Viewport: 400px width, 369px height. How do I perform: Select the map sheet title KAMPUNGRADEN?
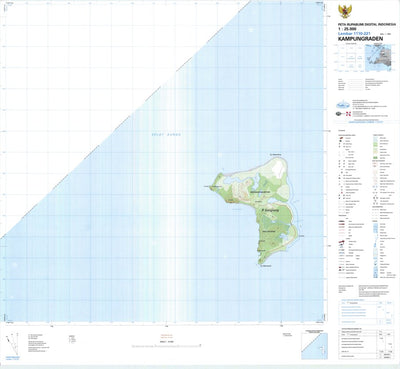(x=360, y=39)
